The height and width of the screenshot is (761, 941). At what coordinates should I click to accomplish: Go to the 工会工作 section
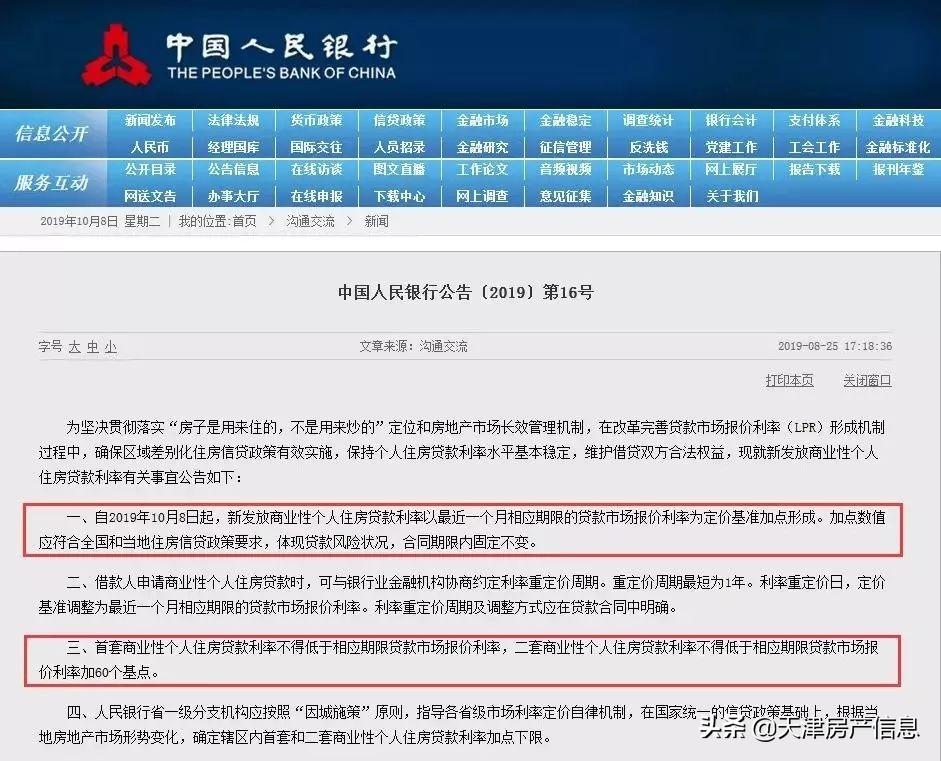[x=814, y=147]
